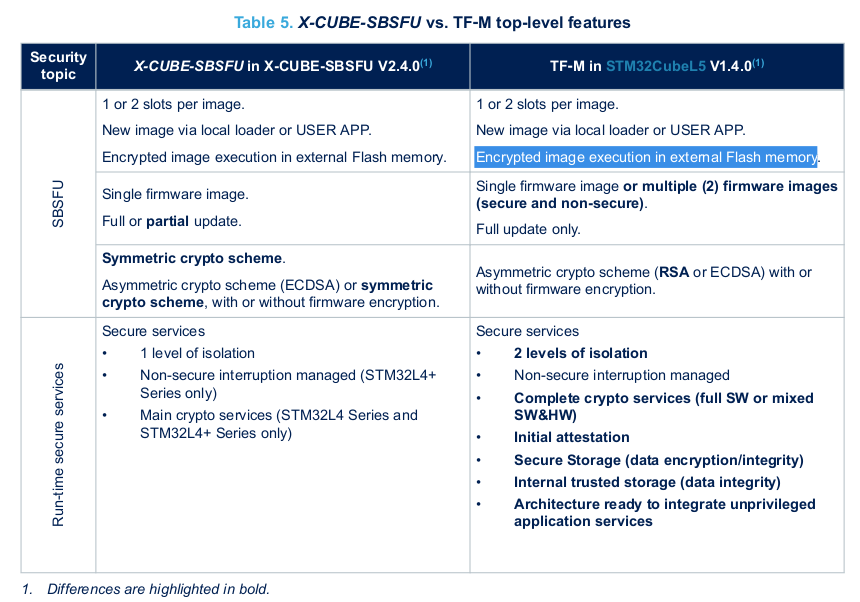Click the 'Security topic' header cell

pyautogui.click(x=58, y=66)
